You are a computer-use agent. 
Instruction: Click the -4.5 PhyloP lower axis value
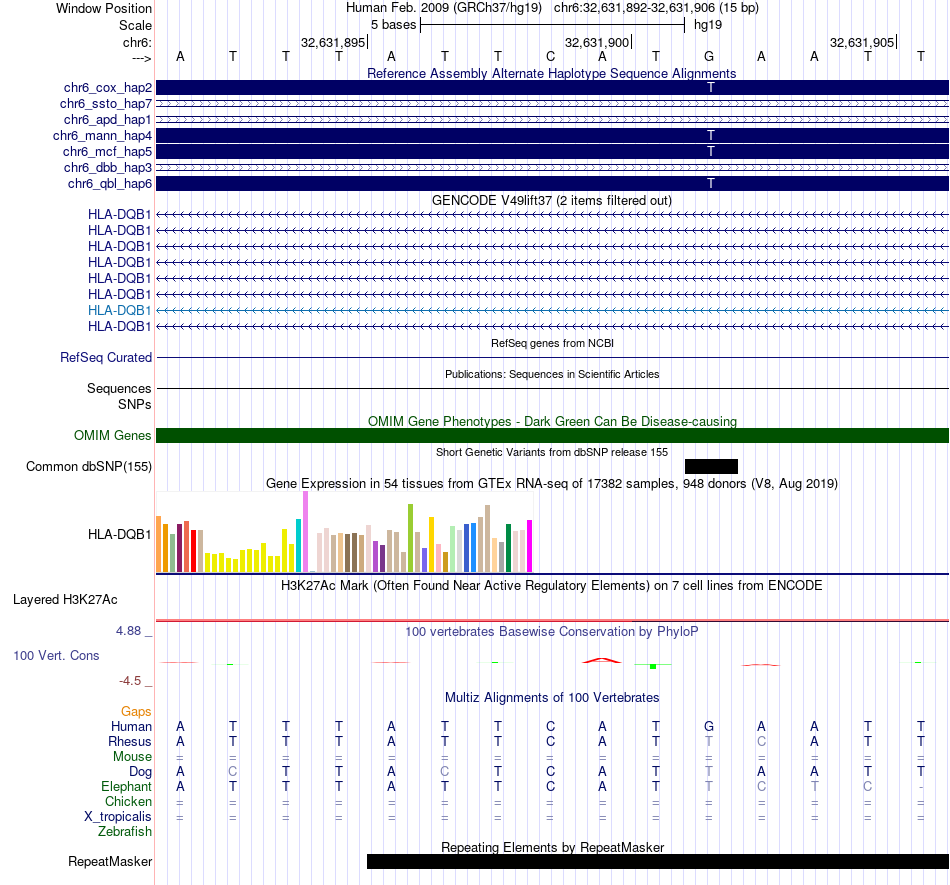tap(130, 681)
